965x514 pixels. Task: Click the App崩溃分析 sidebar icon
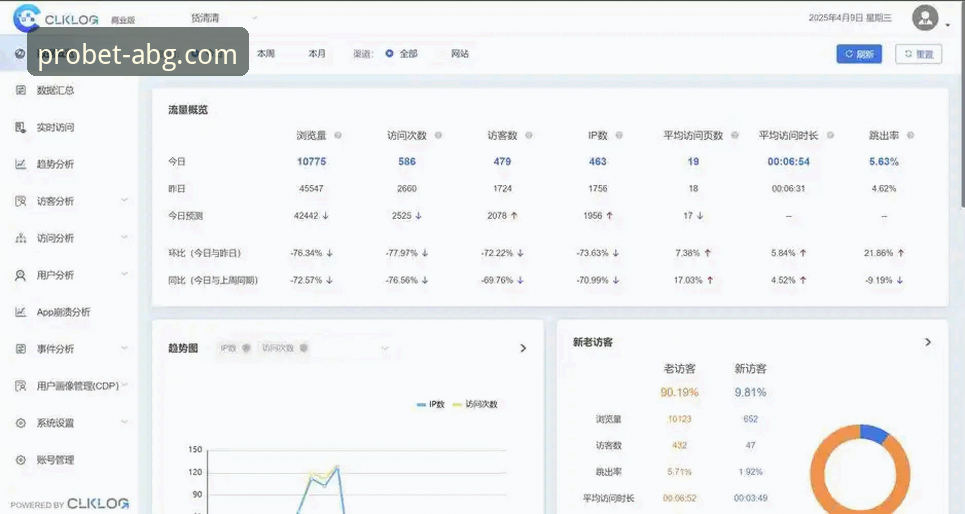click(20, 311)
